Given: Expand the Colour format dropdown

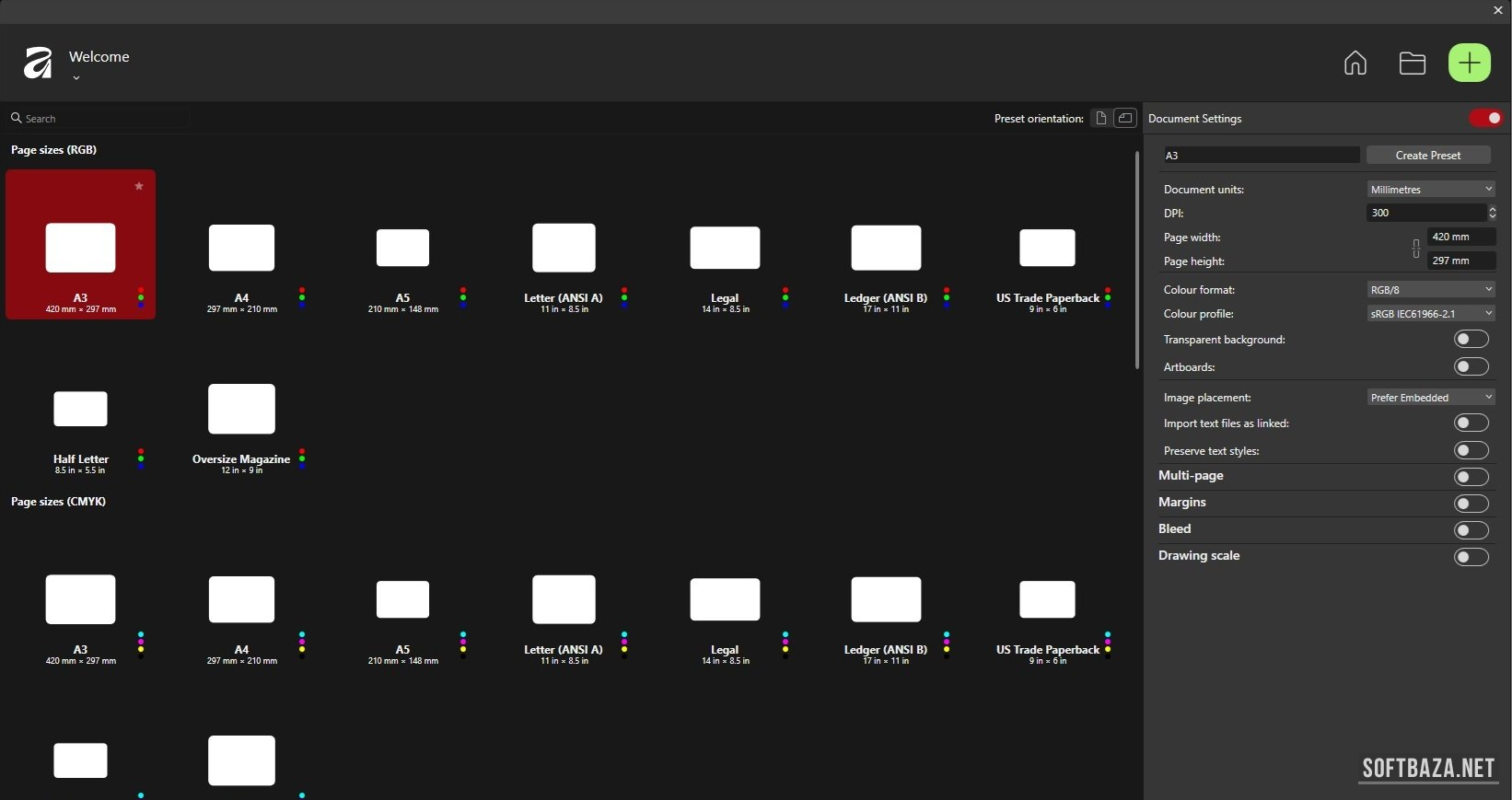Looking at the screenshot, I should click(x=1430, y=289).
